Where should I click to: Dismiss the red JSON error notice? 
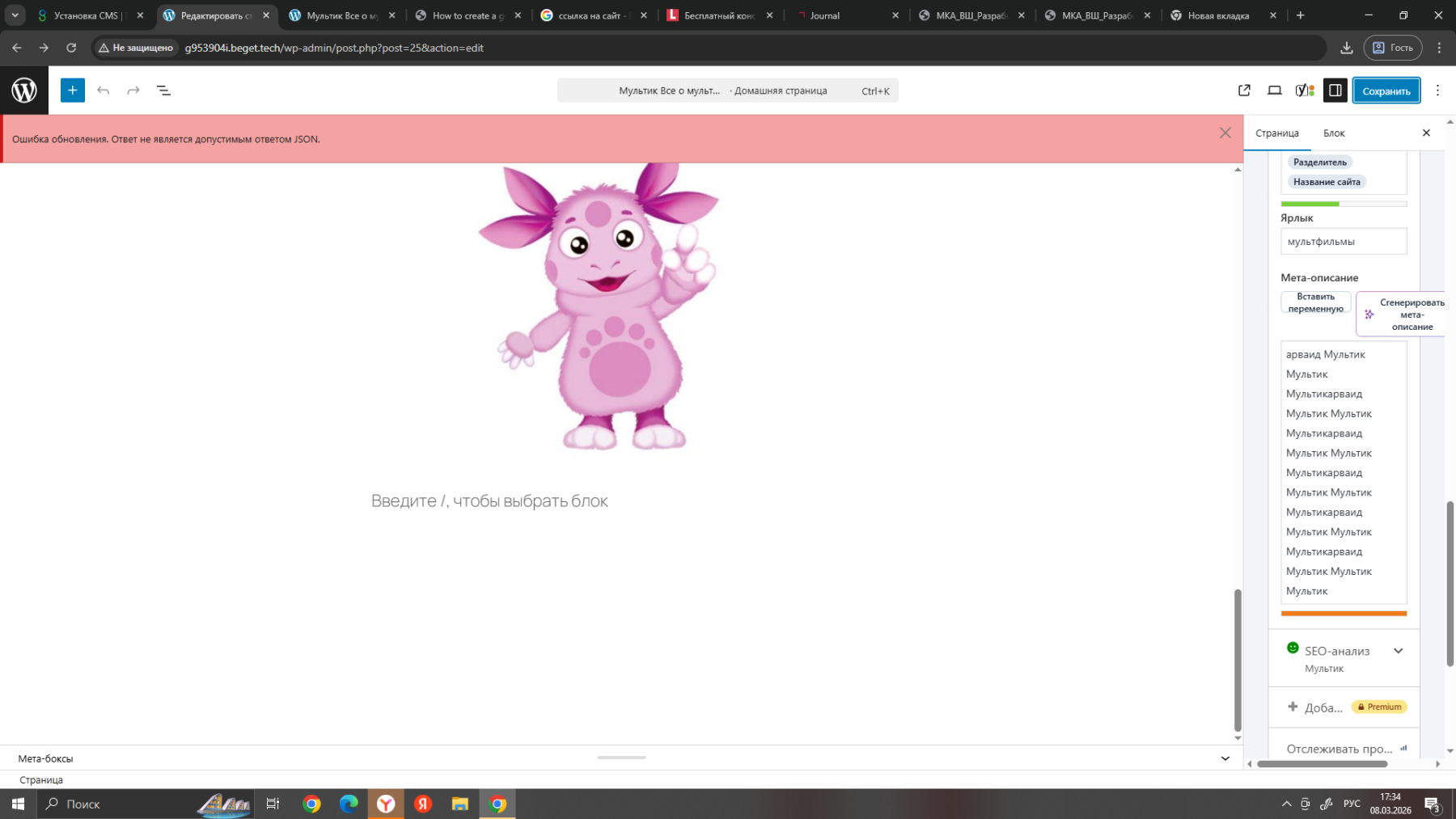coord(1225,133)
